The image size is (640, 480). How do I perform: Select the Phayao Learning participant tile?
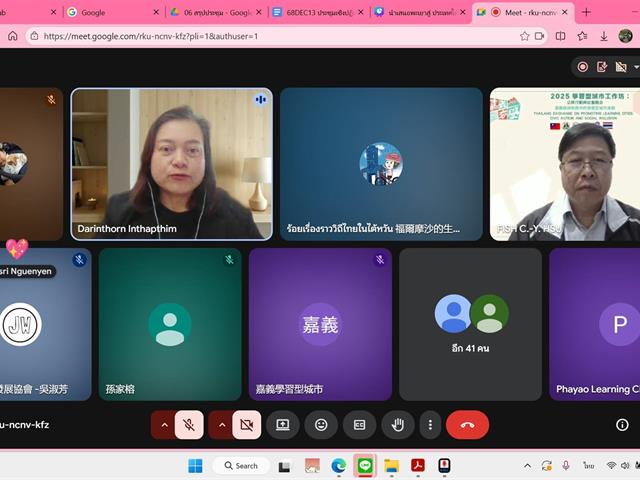pyautogui.click(x=595, y=324)
